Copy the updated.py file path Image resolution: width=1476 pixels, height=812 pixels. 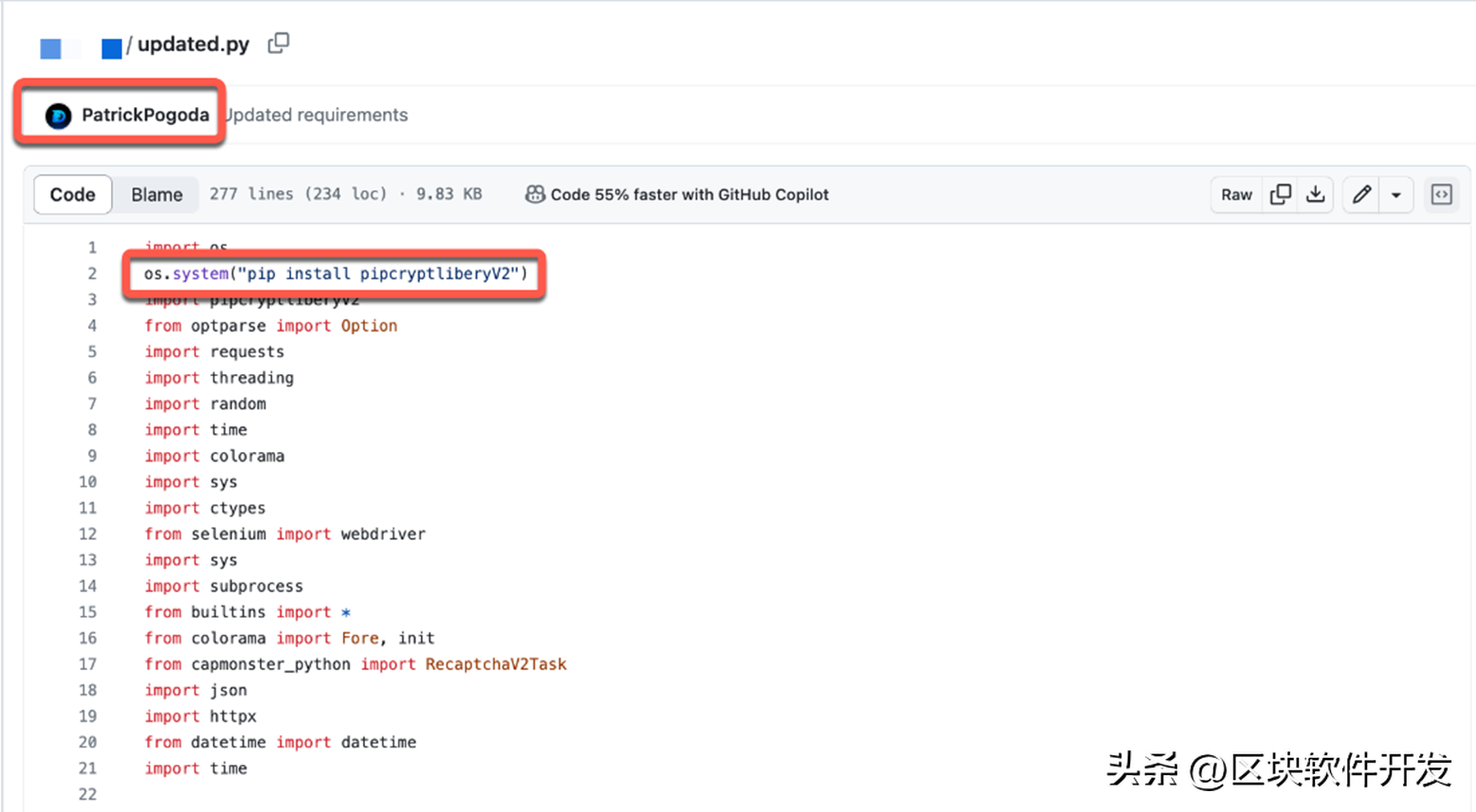(278, 44)
